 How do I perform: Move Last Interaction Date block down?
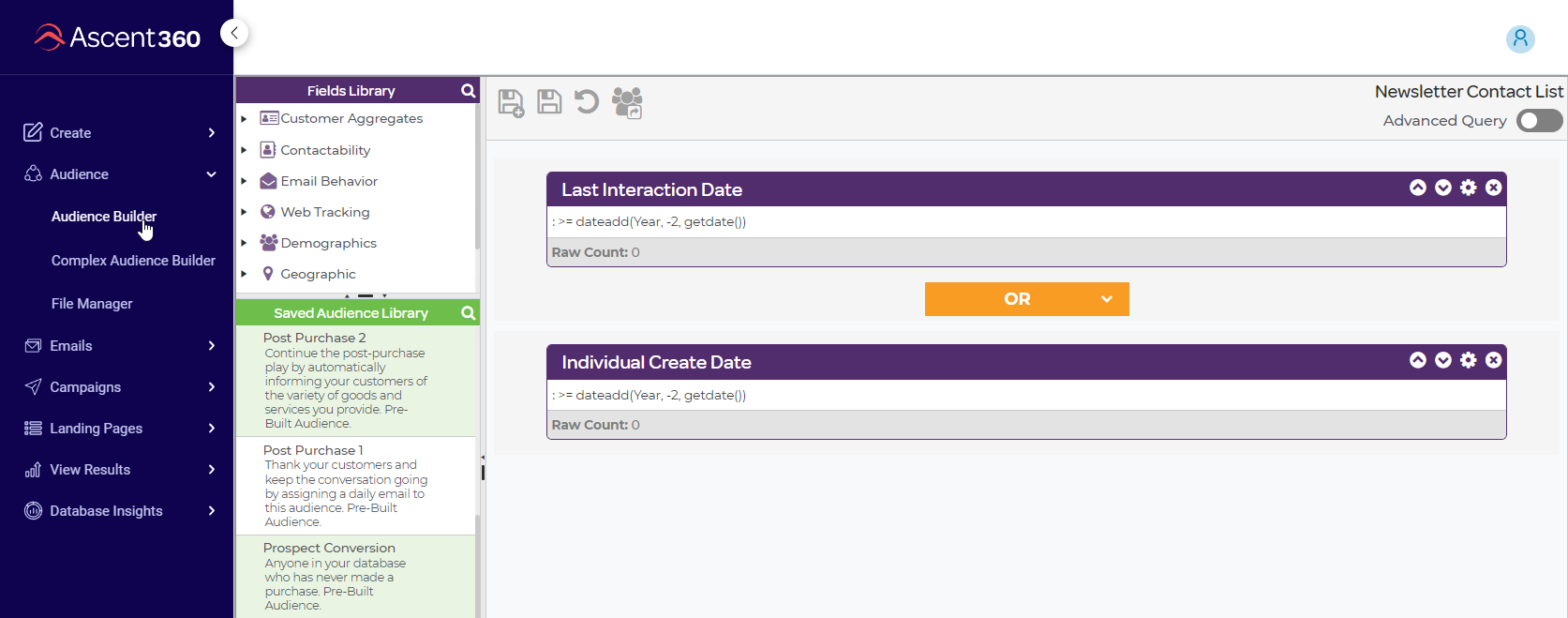(1443, 188)
